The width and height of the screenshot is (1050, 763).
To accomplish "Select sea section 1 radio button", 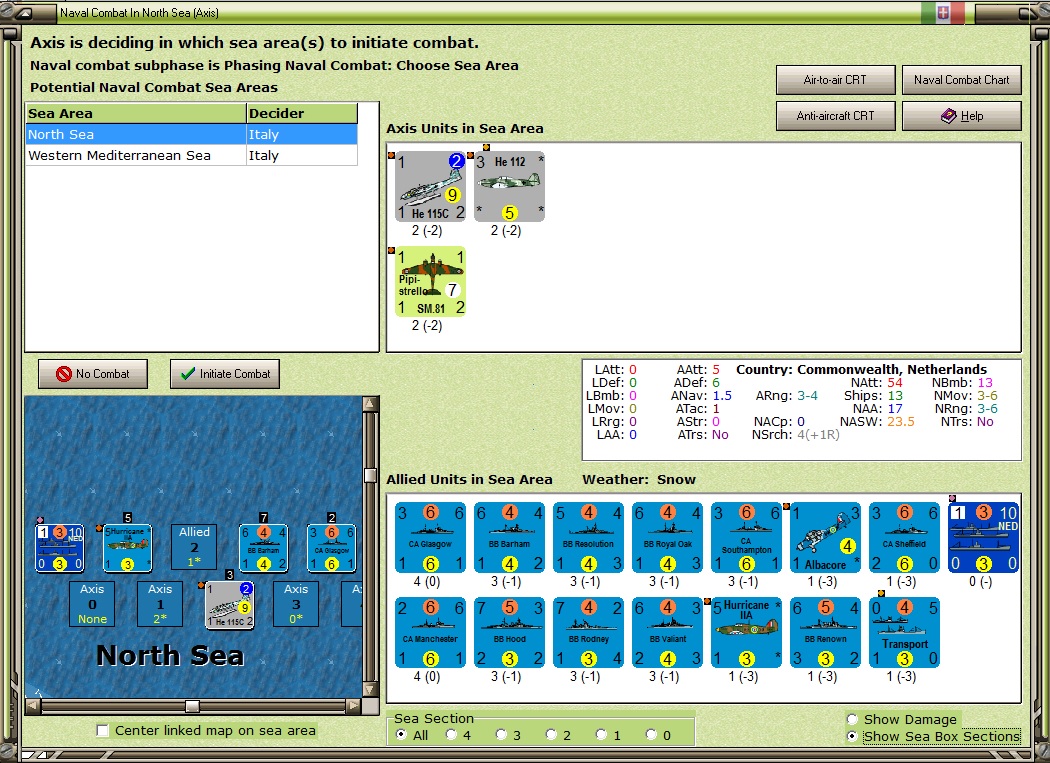I will (x=601, y=735).
